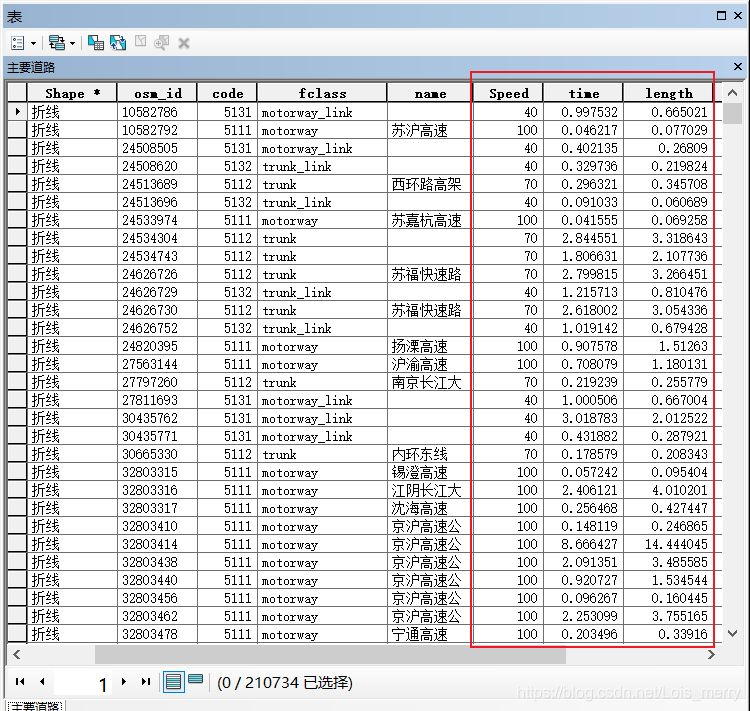The height and width of the screenshot is (711, 750).
Task: Close the 主要道路 table tab
Action: (738, 67)
